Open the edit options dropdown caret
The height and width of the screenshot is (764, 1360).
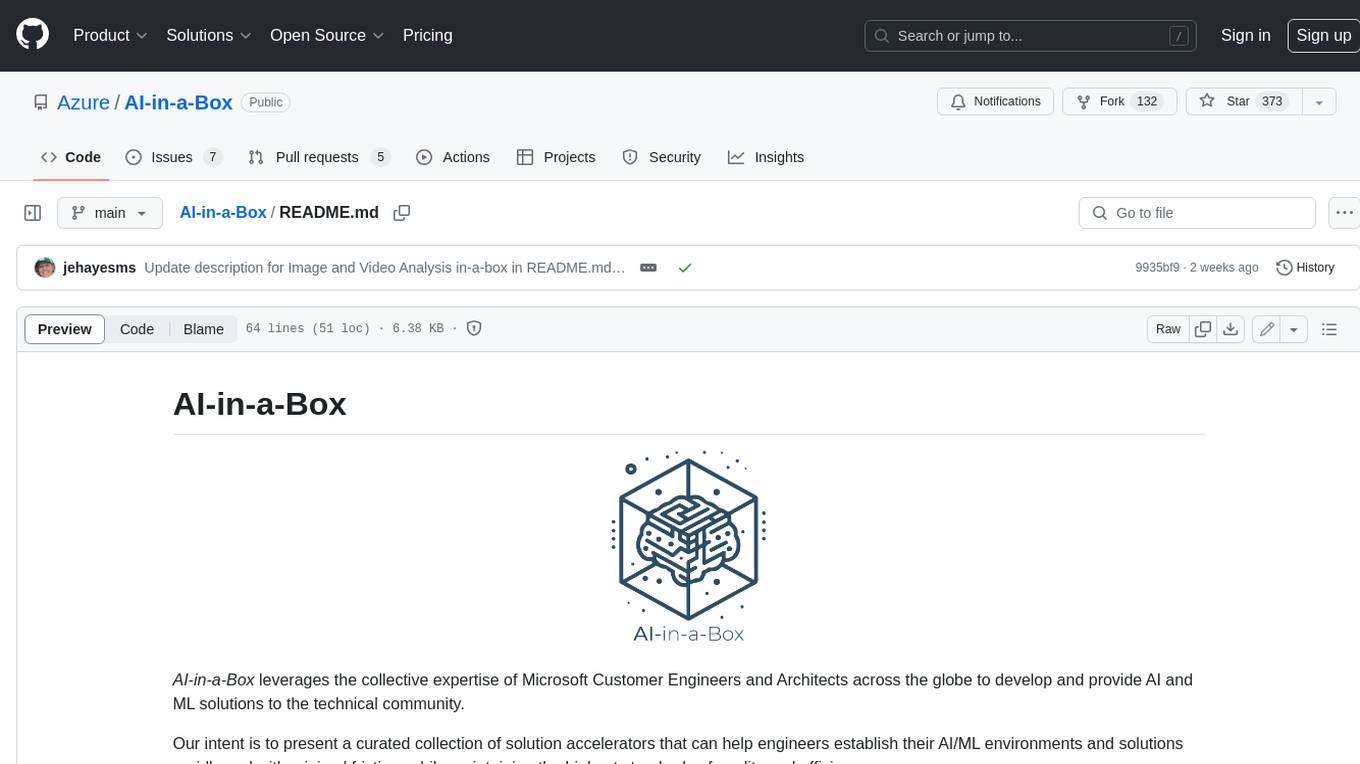(1294, 329)
